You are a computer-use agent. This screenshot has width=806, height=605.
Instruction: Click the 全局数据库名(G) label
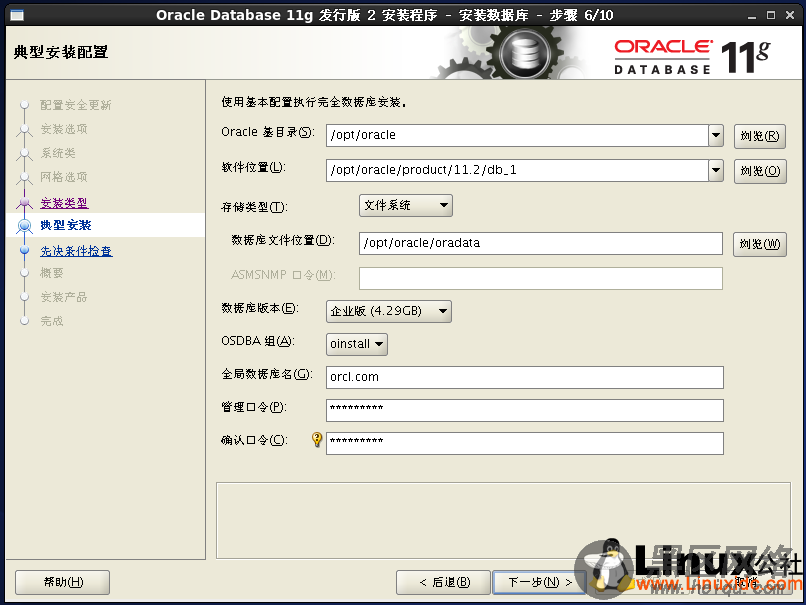click(266, 374)
